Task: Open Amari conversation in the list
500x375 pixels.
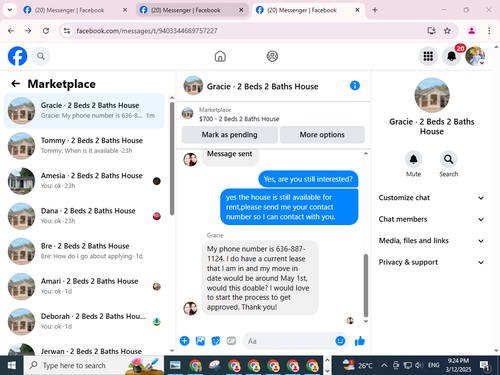Action: pyautogui.click(x=84, y=286)
